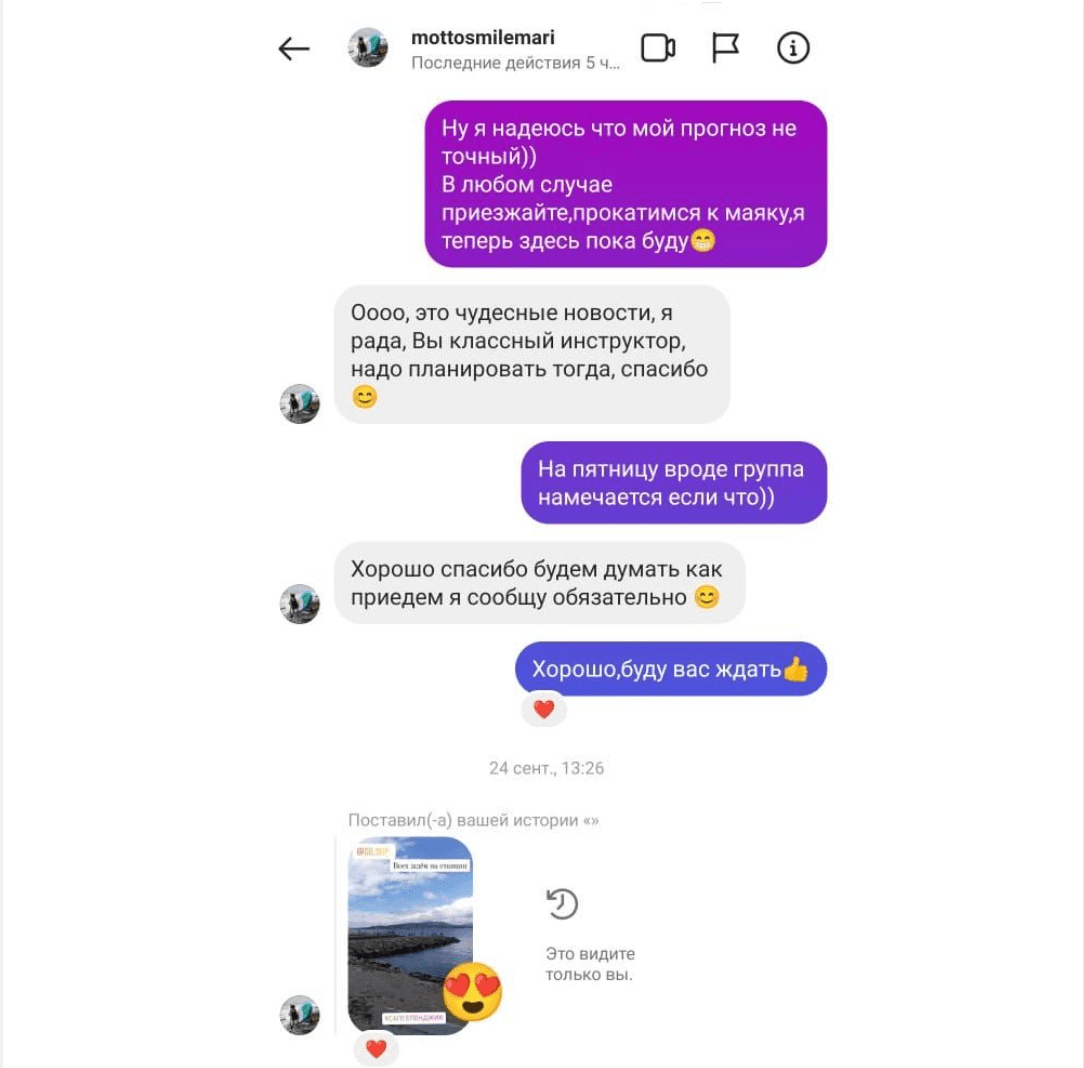Select the bubble 'На пятницу вроде группа намечается'
This screenshot has height=1068, width=1084.
674,483
